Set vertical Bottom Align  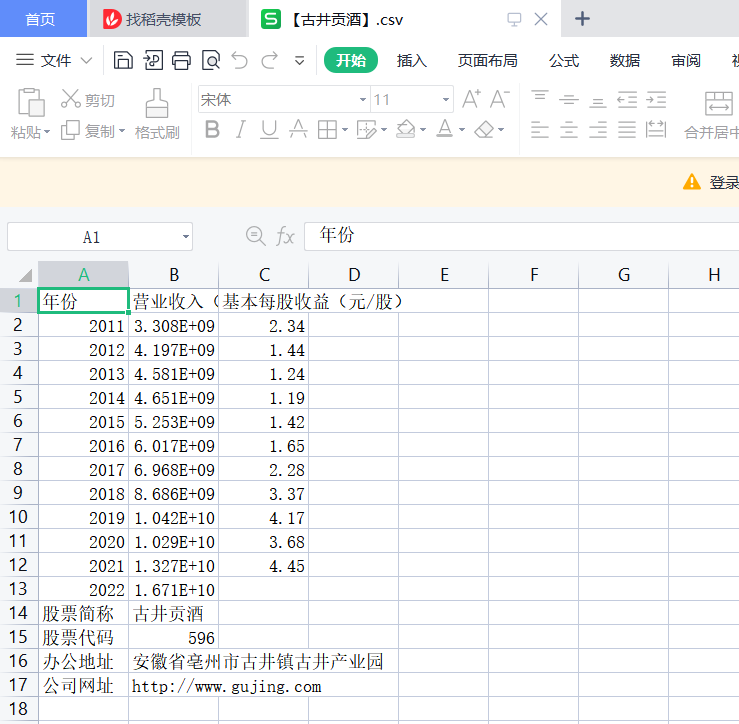pos(598,103)
